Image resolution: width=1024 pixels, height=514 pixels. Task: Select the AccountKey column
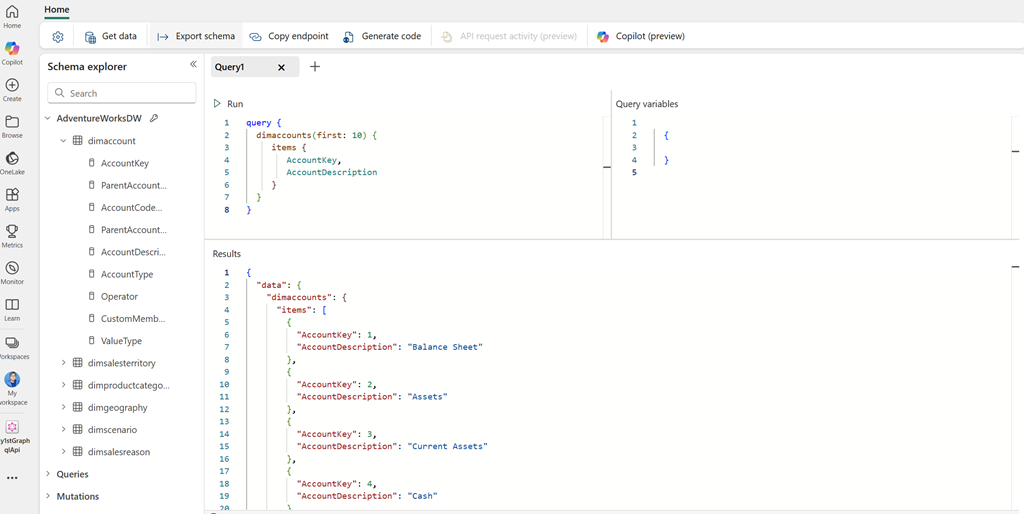coord(125,163)
